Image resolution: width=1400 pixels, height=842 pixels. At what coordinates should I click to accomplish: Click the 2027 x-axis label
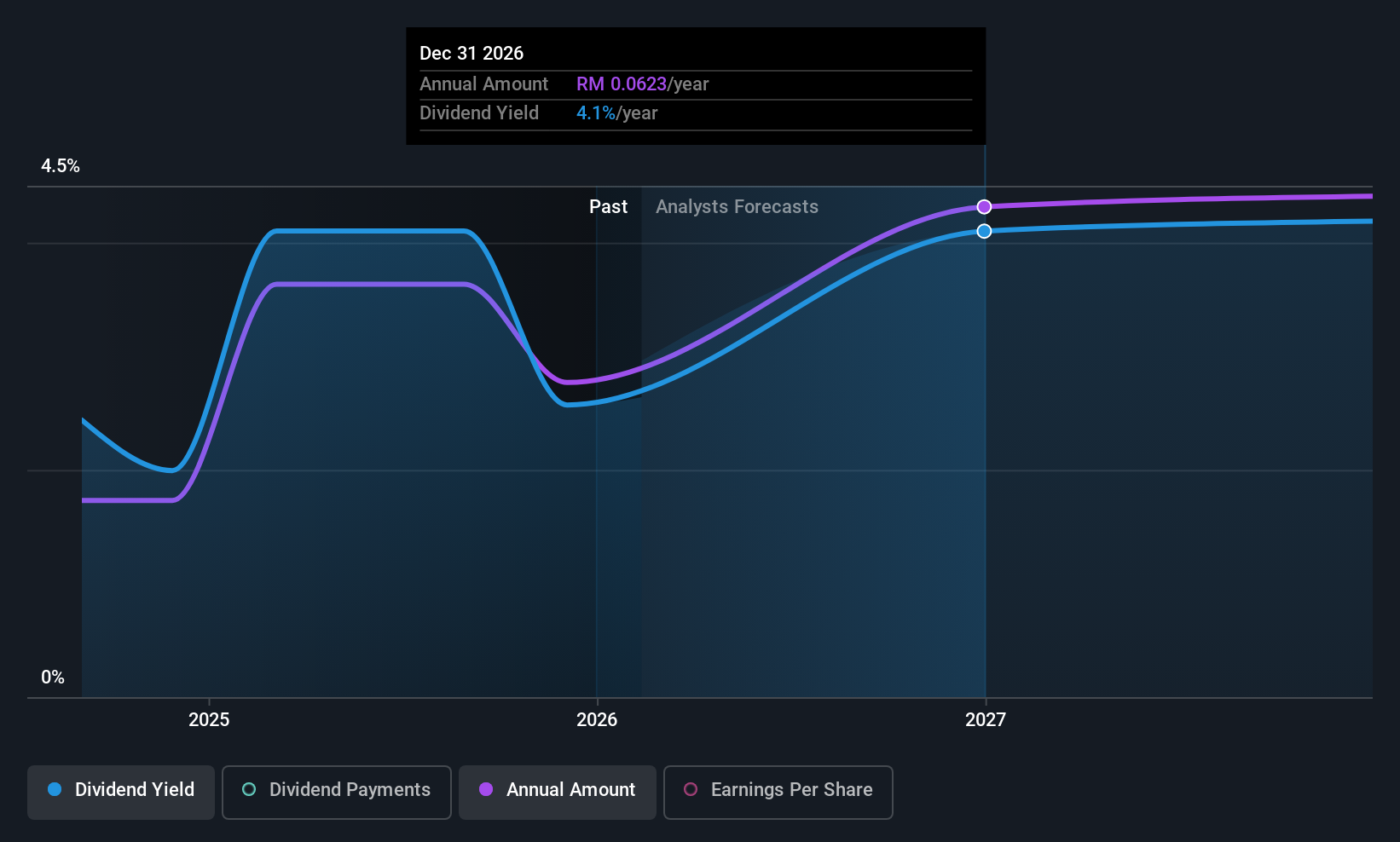pyautogui.click(x=986, y=720)
